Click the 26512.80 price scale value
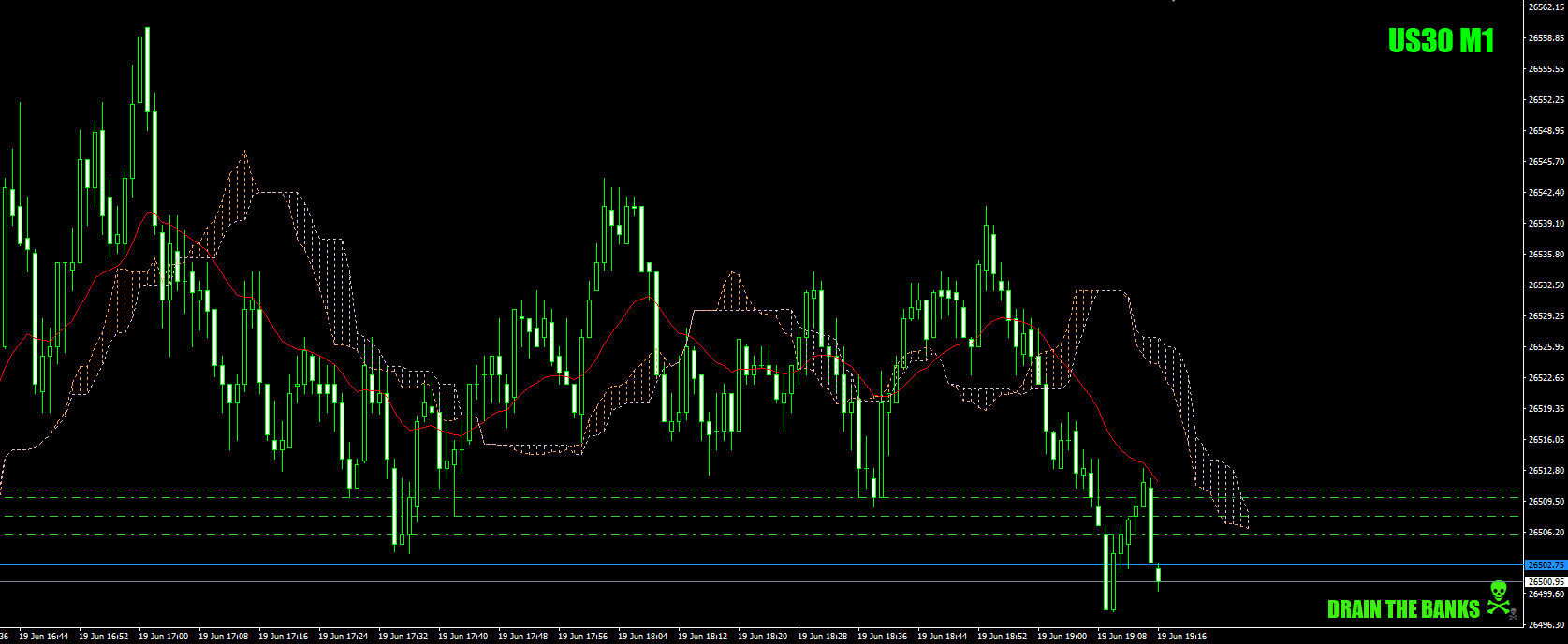This screenshot has height=644, width=1568. tap(1546, 470)
